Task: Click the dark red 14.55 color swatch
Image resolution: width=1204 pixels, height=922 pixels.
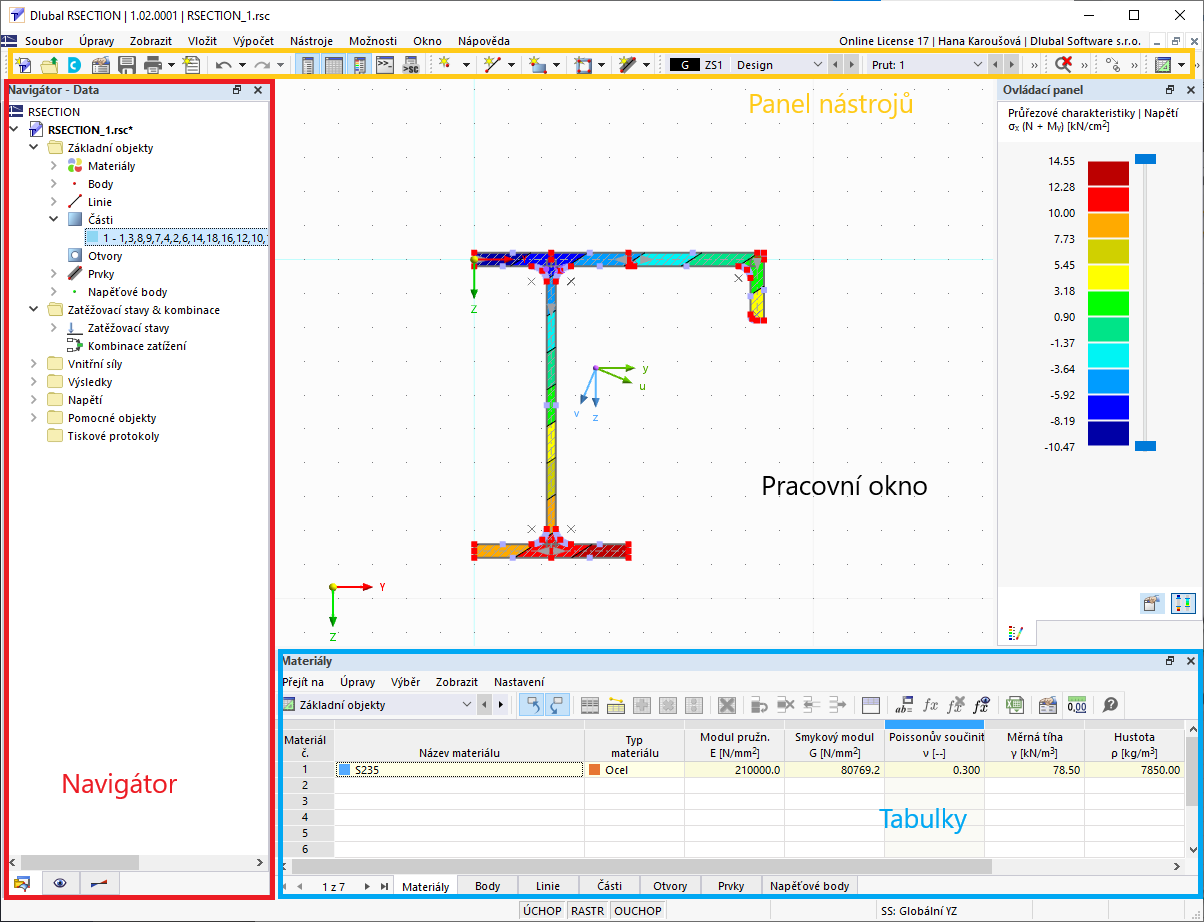Action: (x=1107, y=173)
